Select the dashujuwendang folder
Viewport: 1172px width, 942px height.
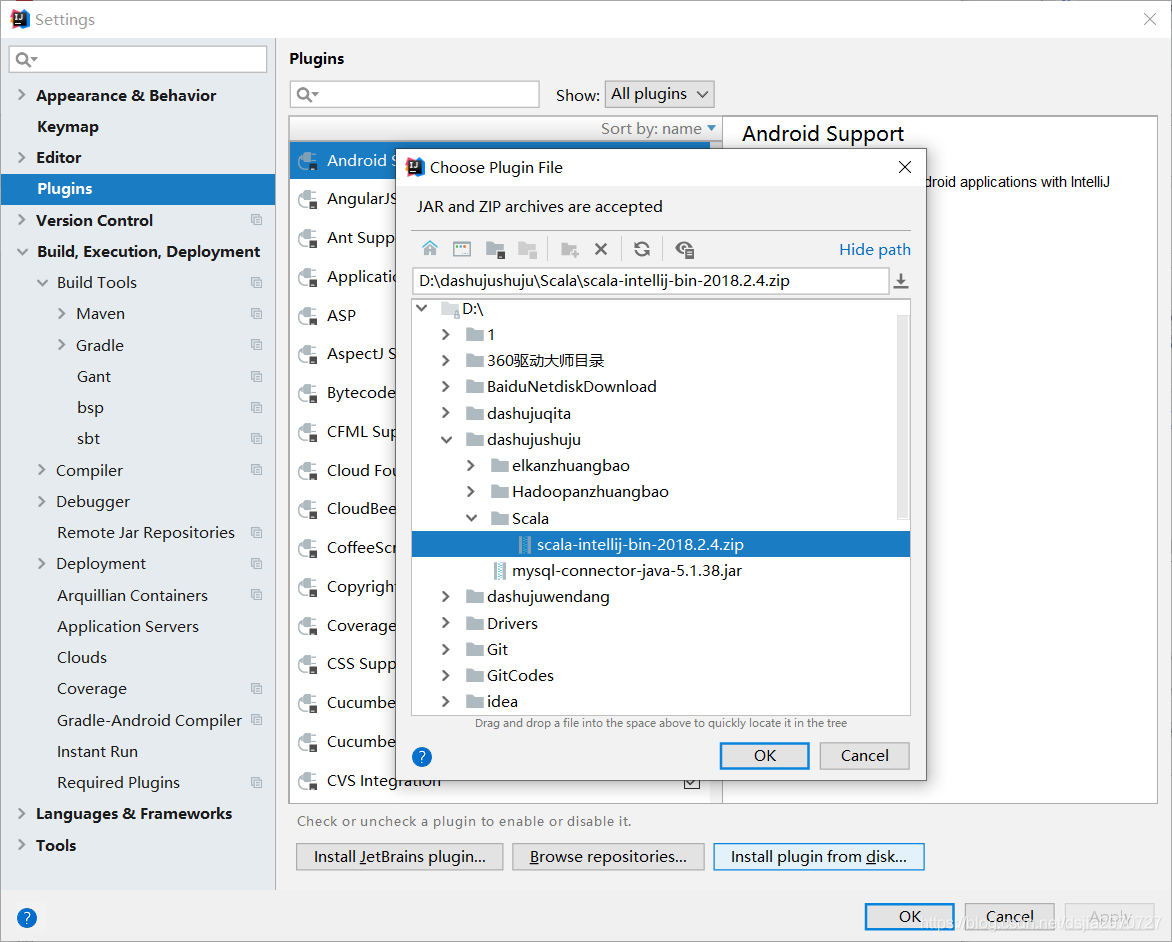pos(548,597)
